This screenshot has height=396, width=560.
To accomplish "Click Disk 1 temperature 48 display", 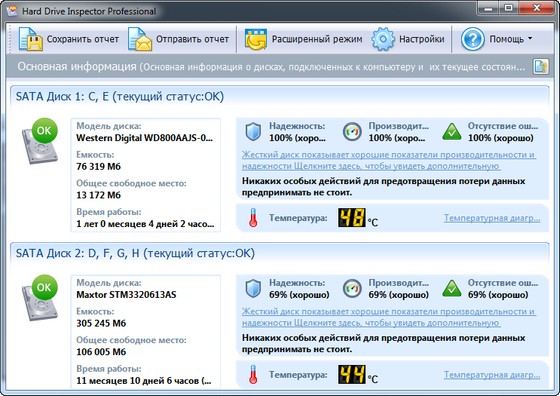I will 352,217.
